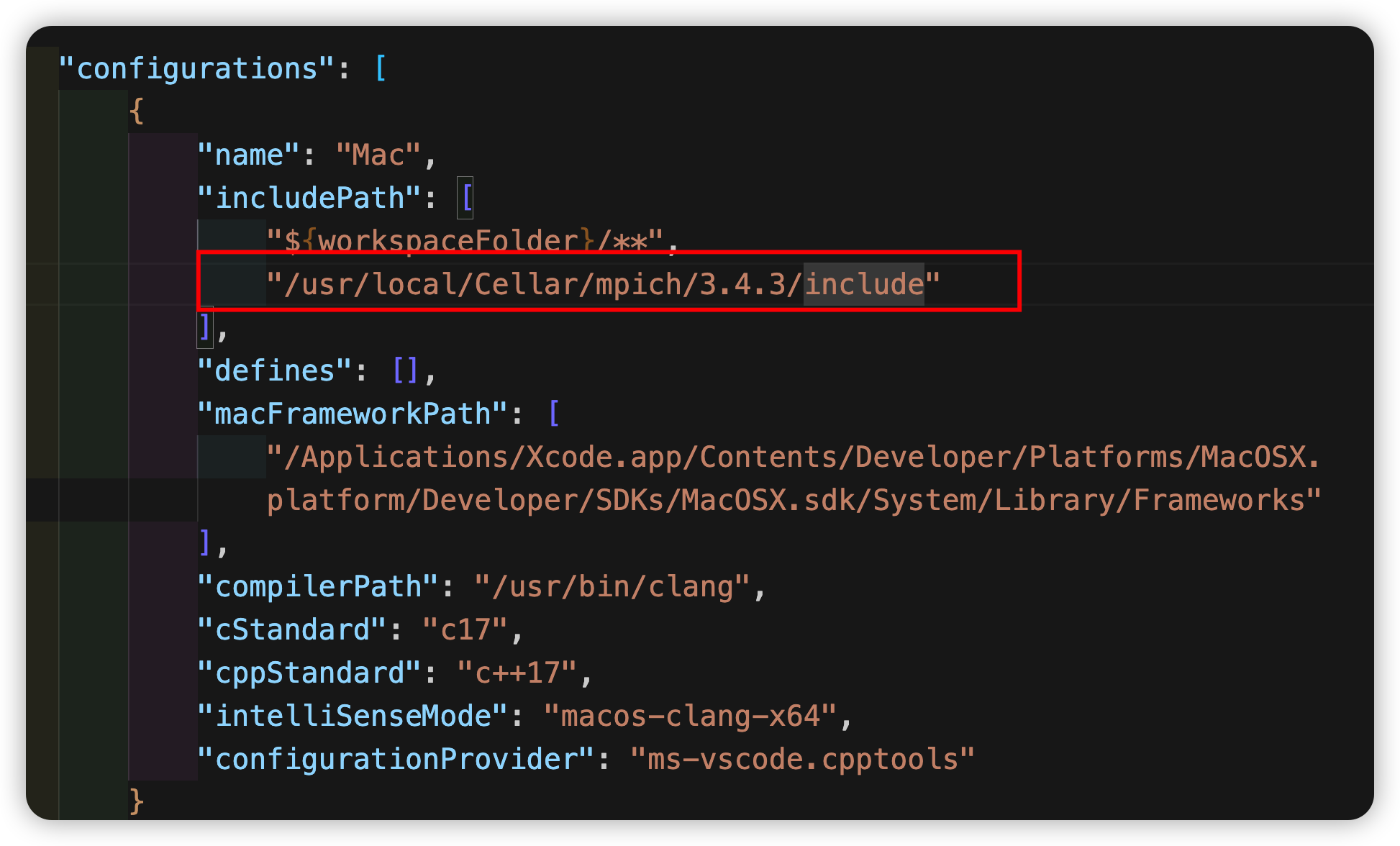The width and height of the screenshot is (1400, 846).
Task: Click the Xcode MacOSX frameworks path string
Action: coord(791,456)
